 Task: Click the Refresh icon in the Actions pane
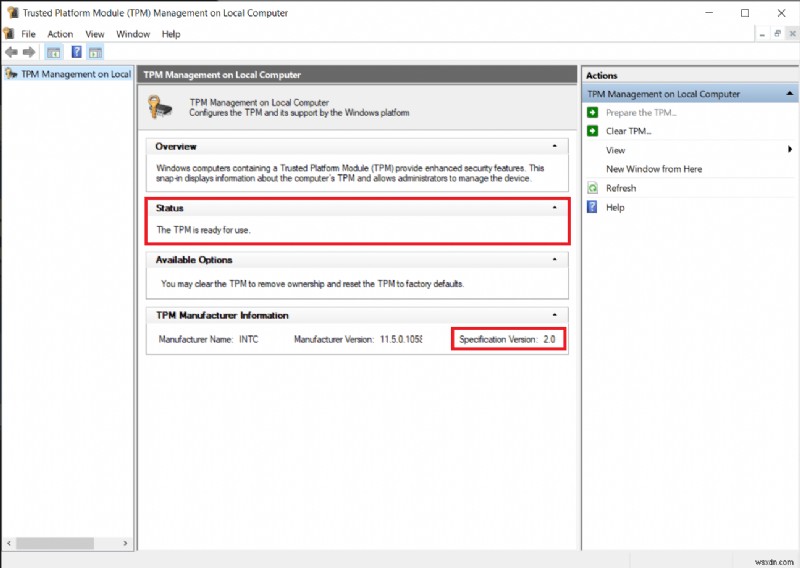point(592,188)
